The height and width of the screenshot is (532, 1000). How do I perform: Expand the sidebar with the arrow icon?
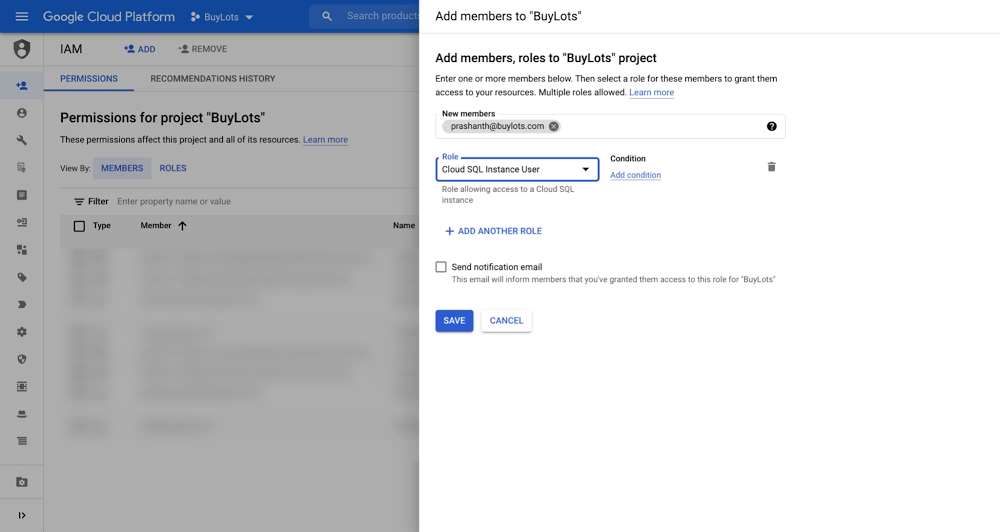coord(22,515)
